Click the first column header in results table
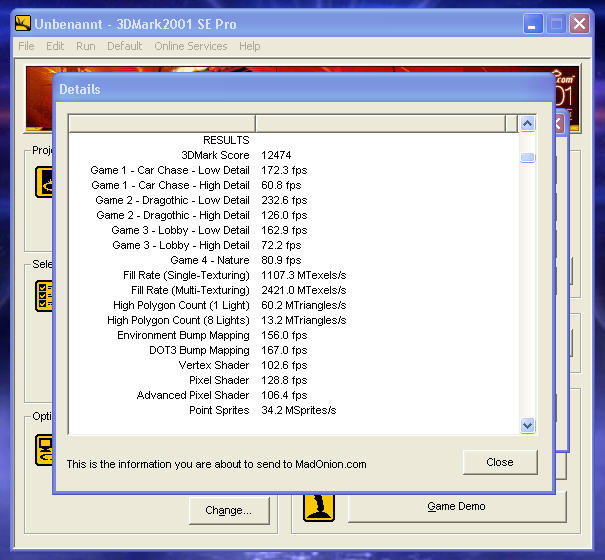Viewport: 605px width, 560px height. click(x=162, y=124)
